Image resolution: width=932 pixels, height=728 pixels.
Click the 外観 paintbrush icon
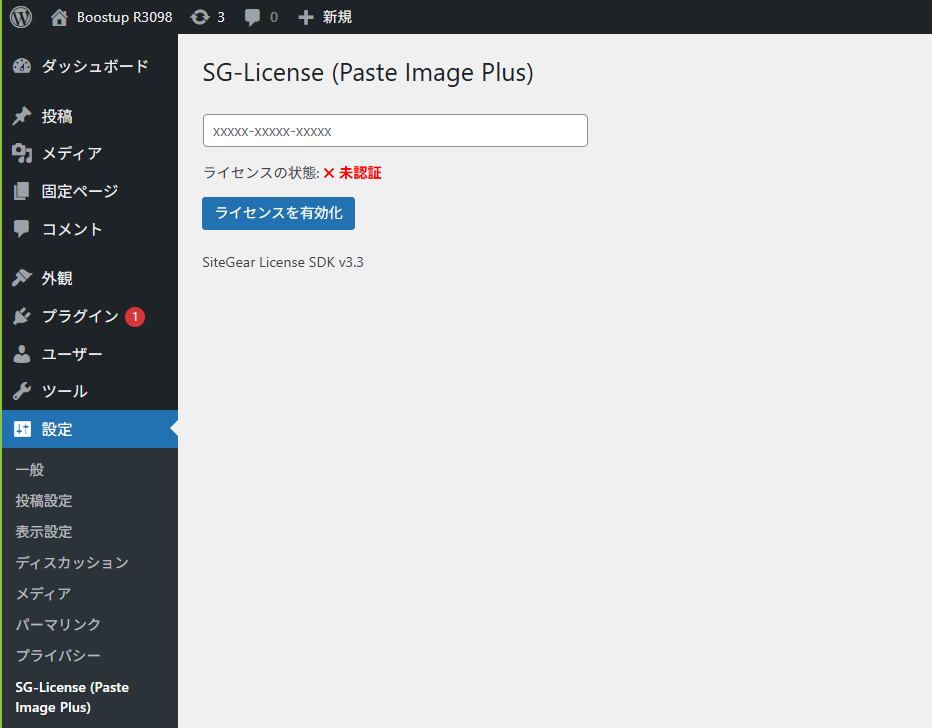tap(22, 278)
